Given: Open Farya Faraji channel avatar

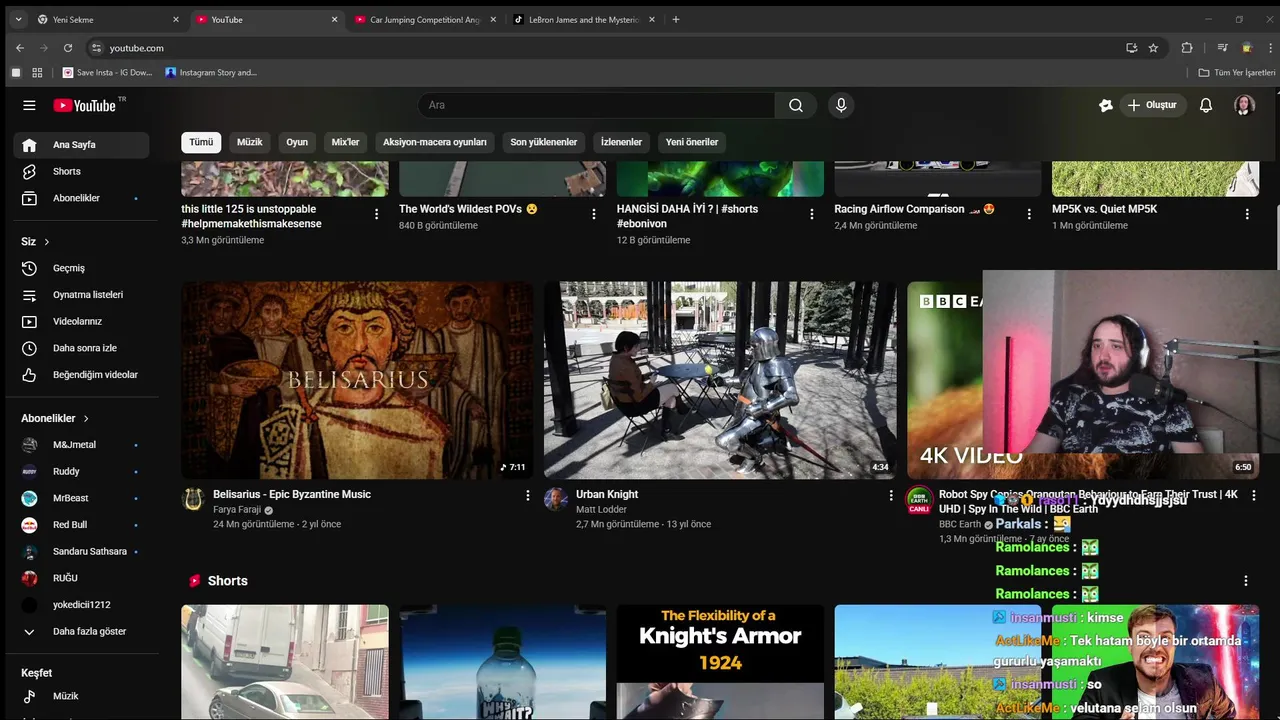Looking at the screenshot, I should tap(193, 499).
